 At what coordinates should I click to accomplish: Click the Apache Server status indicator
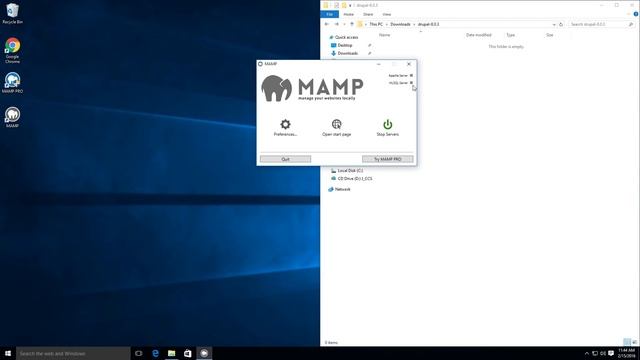(411, 76)
